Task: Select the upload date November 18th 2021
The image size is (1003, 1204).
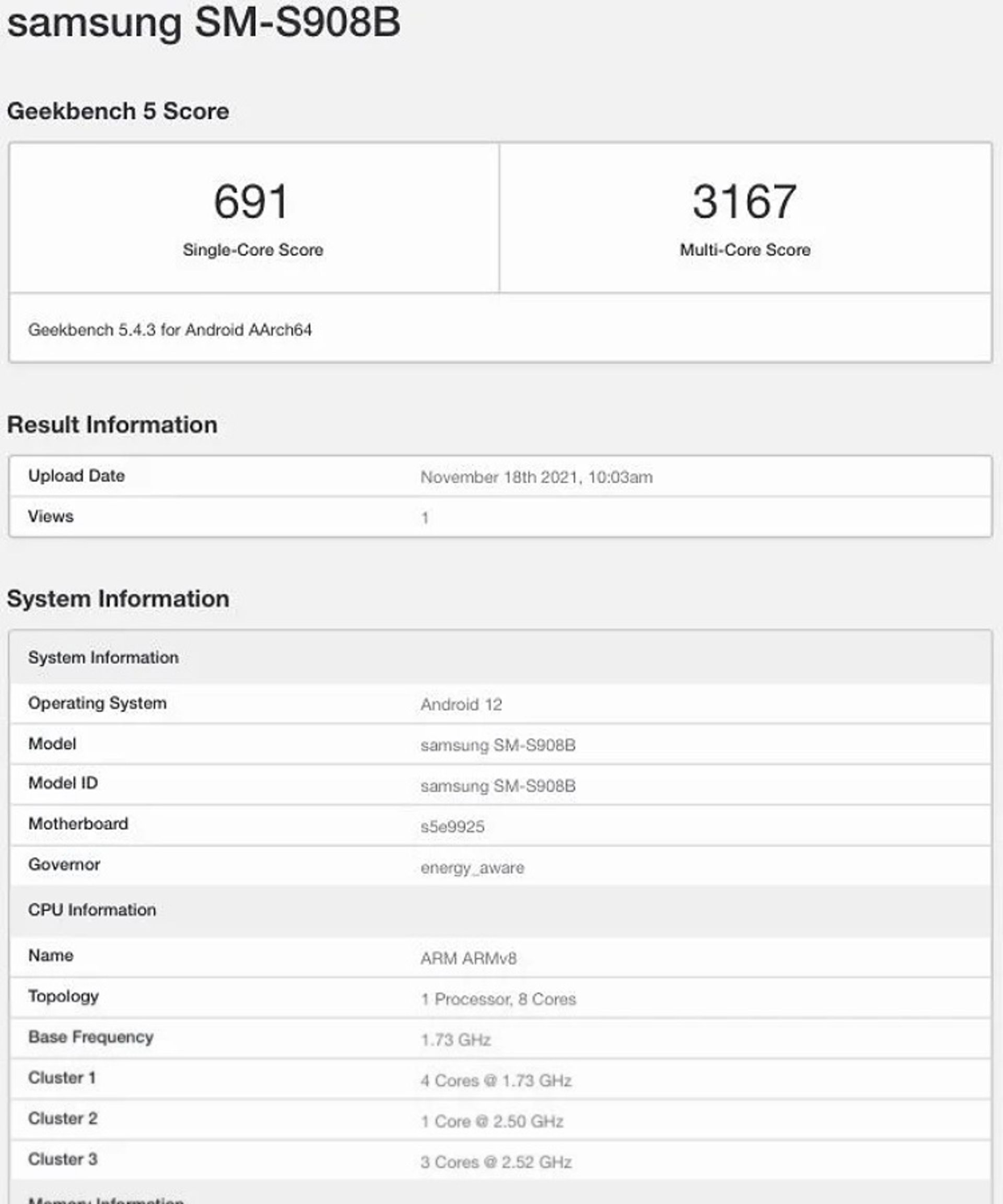Action: [536, 477]
